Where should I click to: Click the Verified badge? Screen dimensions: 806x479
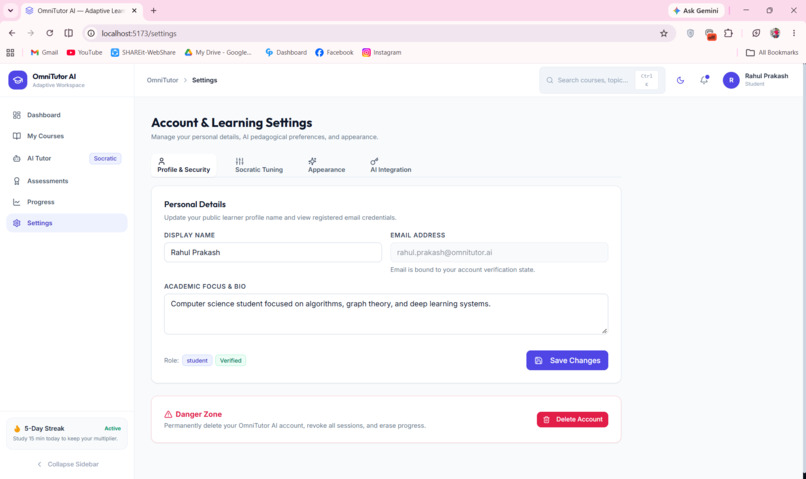(x=230, y=360)
